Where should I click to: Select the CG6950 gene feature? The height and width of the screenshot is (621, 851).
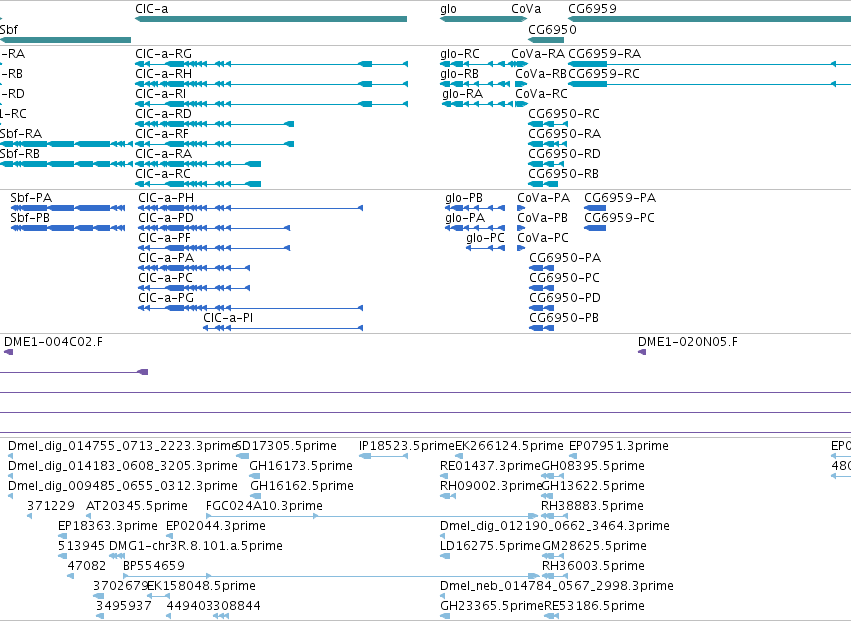pos(546,40)
